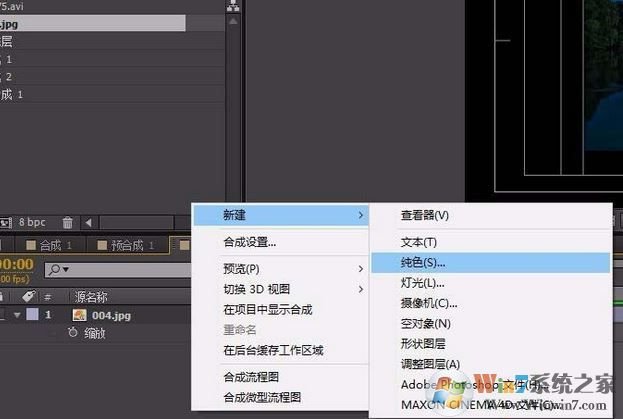Click the 源名称 column header

tap(91, 297)
